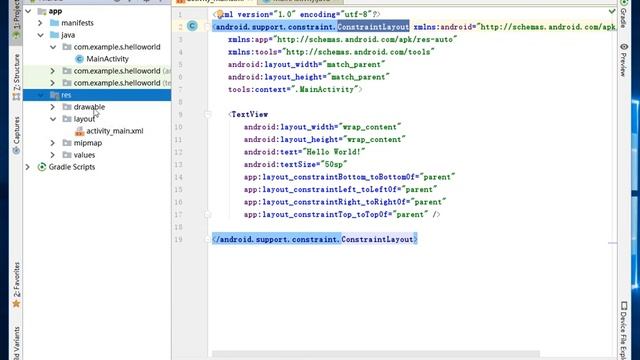This screenshot has height=360, width=640.
Task: Expand the values folder
Action: [x=52, y=155]
